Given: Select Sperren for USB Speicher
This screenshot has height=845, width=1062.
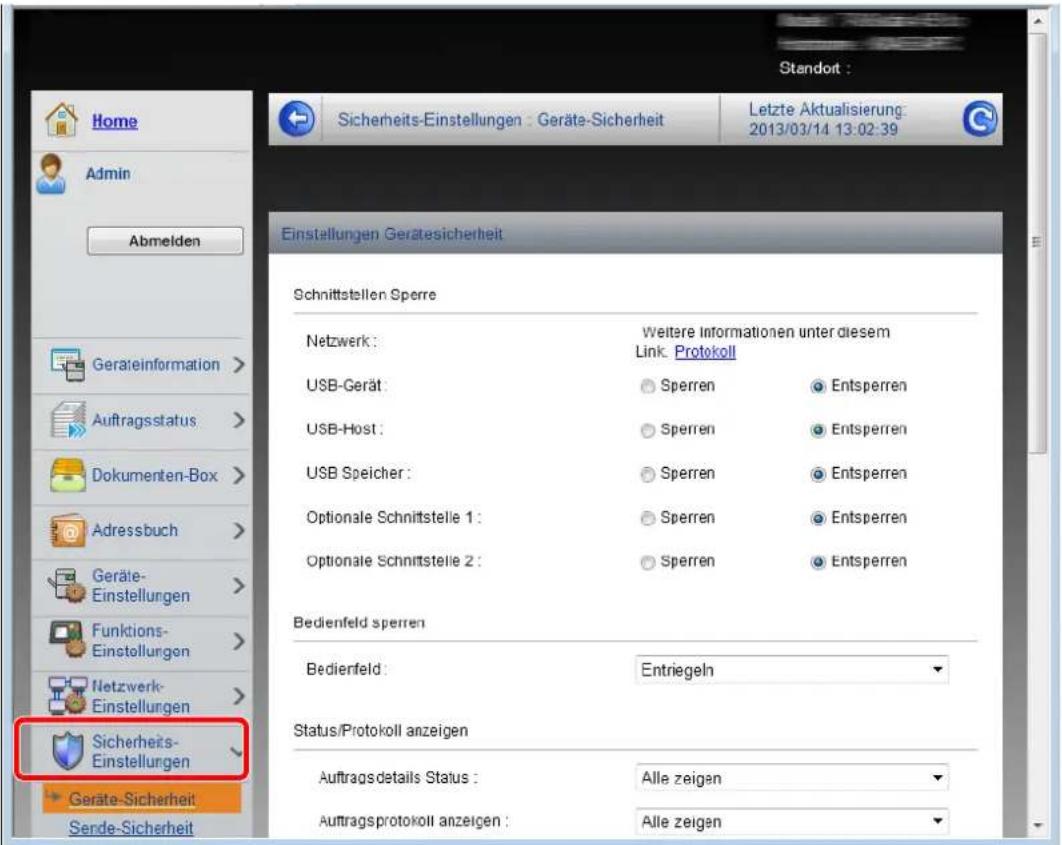Looking at the screenshot, I should click(647, 474).
